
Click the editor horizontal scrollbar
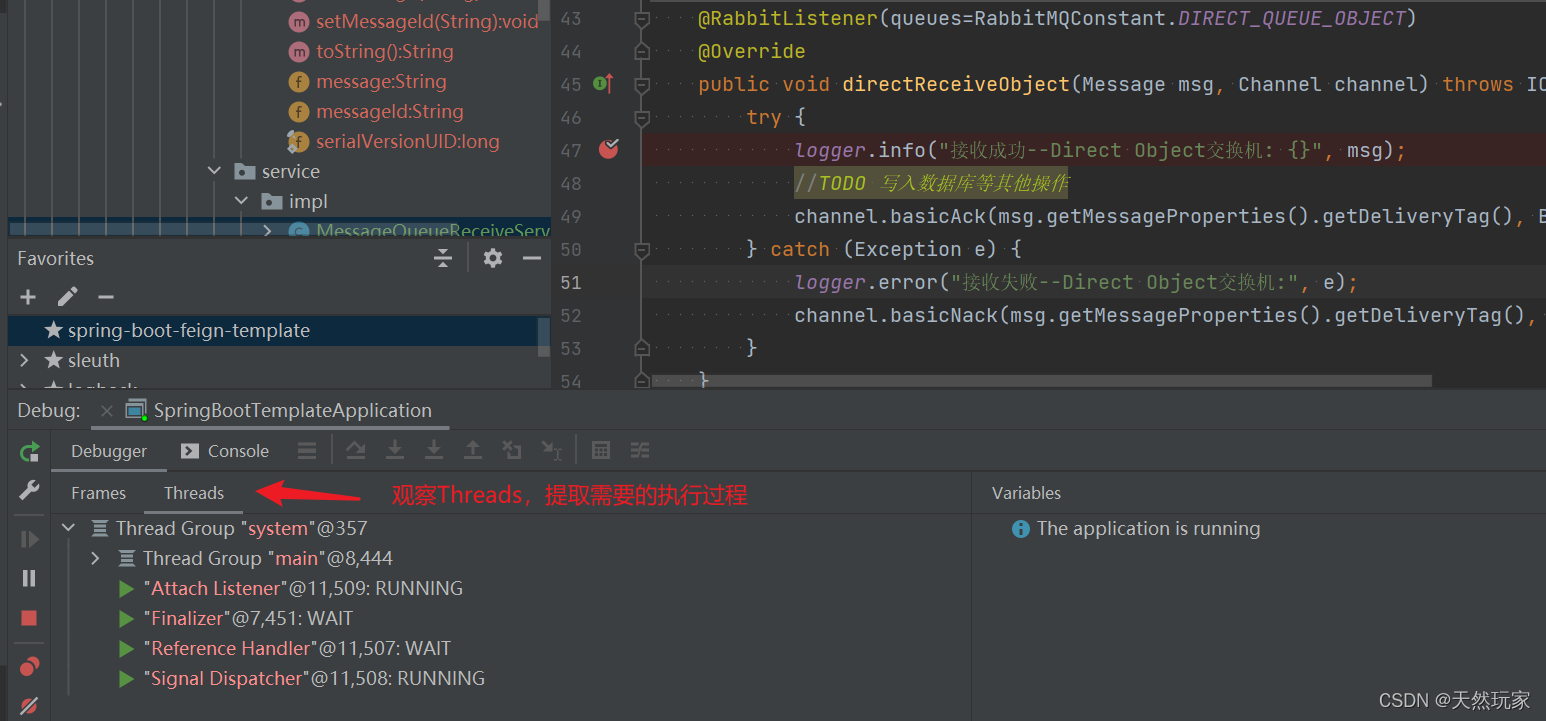(1041, 381)
